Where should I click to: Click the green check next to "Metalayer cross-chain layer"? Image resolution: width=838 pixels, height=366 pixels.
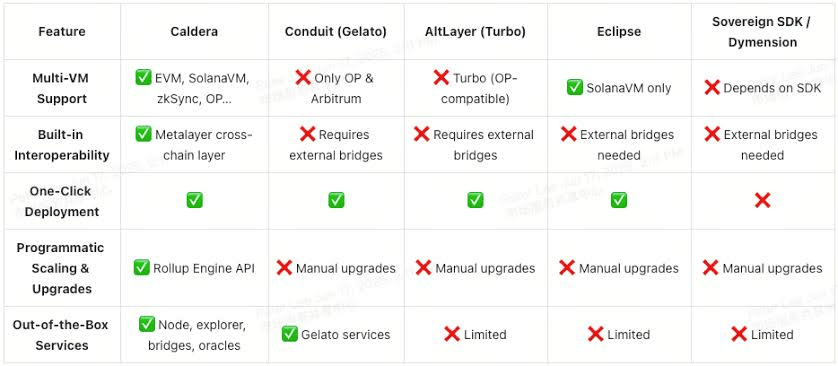coord(143,134)
